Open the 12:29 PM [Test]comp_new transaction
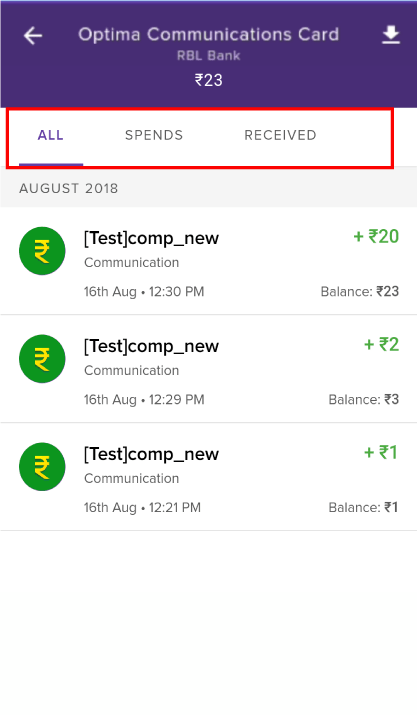417x715 pixels. click(x=208, y=369)
